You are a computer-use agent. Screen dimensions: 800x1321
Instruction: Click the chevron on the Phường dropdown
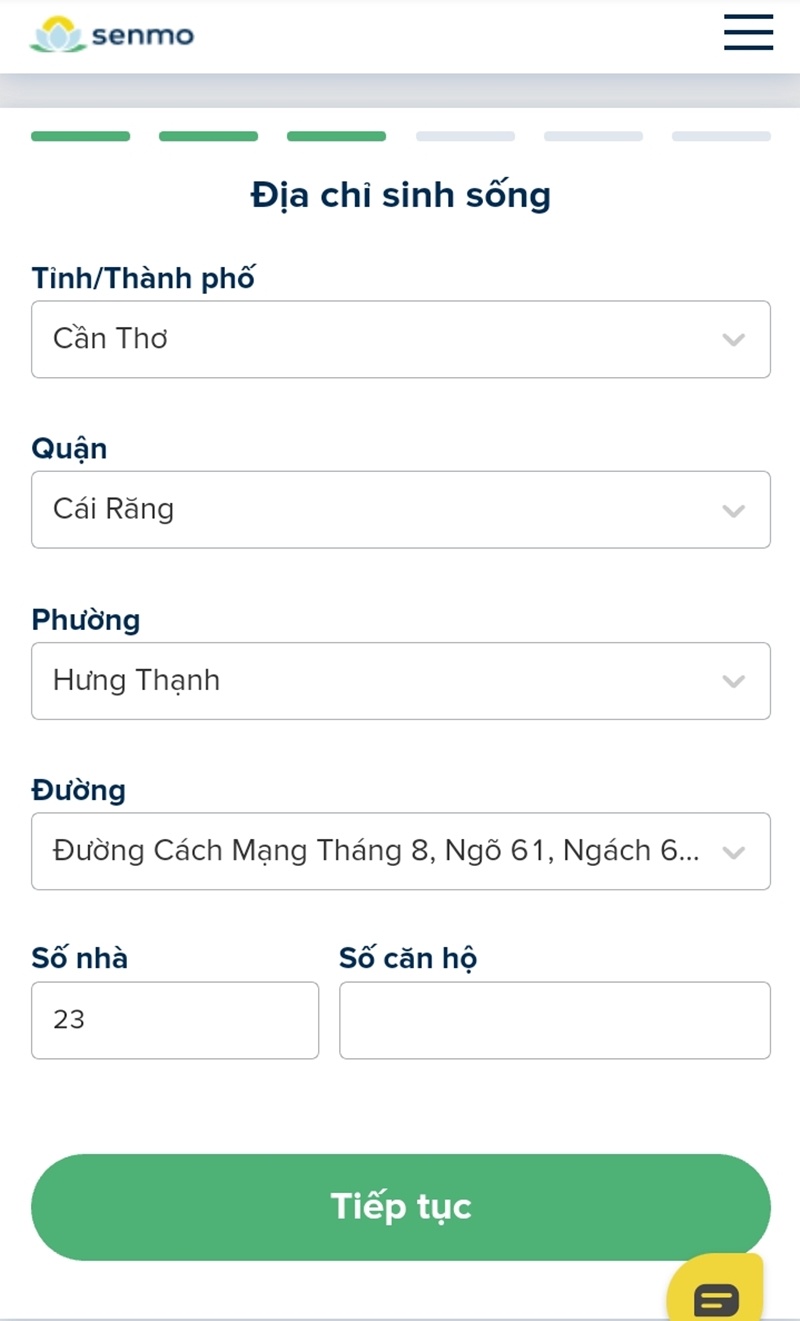[733, 681]
